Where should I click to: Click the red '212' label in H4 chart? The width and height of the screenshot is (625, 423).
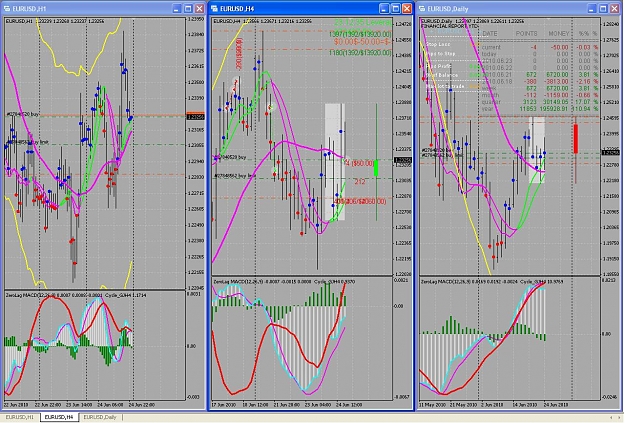[x=360, y=182]
